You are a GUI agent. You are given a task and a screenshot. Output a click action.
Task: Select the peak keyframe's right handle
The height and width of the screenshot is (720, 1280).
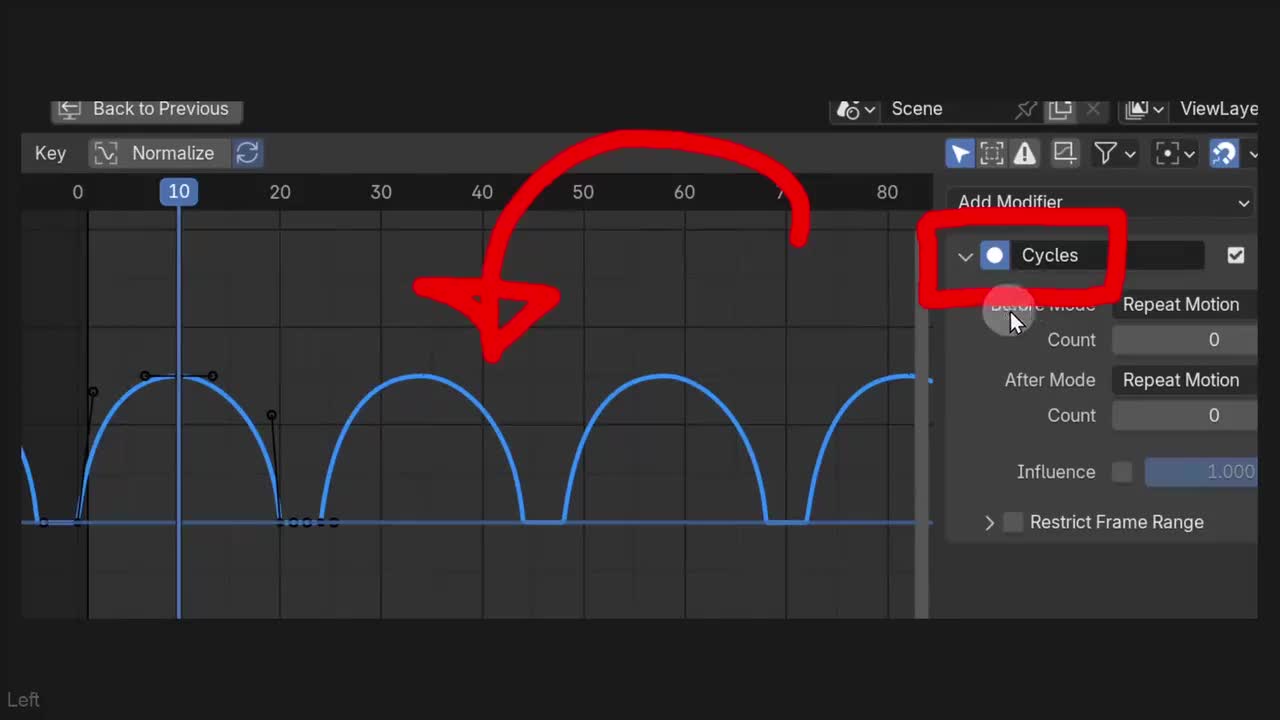(213, 376)
